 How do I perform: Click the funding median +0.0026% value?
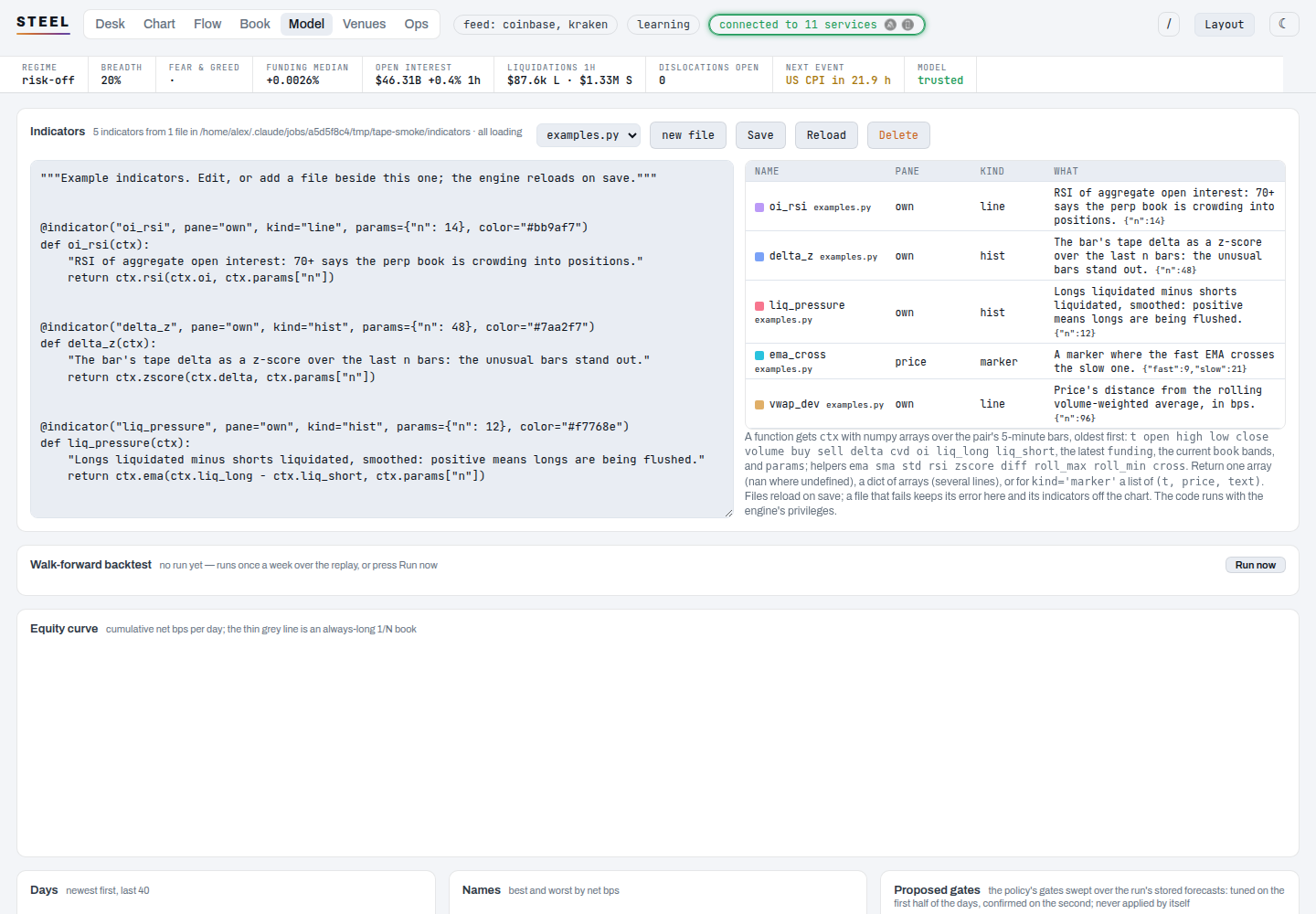[x=293, y=80]
